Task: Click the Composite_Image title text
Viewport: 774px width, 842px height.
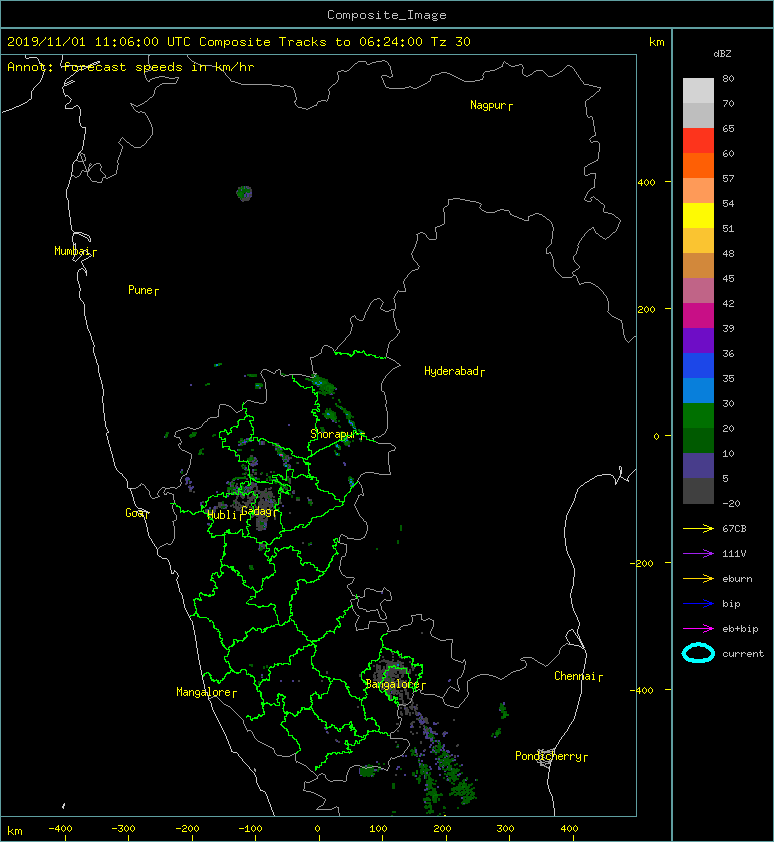Action: (387, 15)
